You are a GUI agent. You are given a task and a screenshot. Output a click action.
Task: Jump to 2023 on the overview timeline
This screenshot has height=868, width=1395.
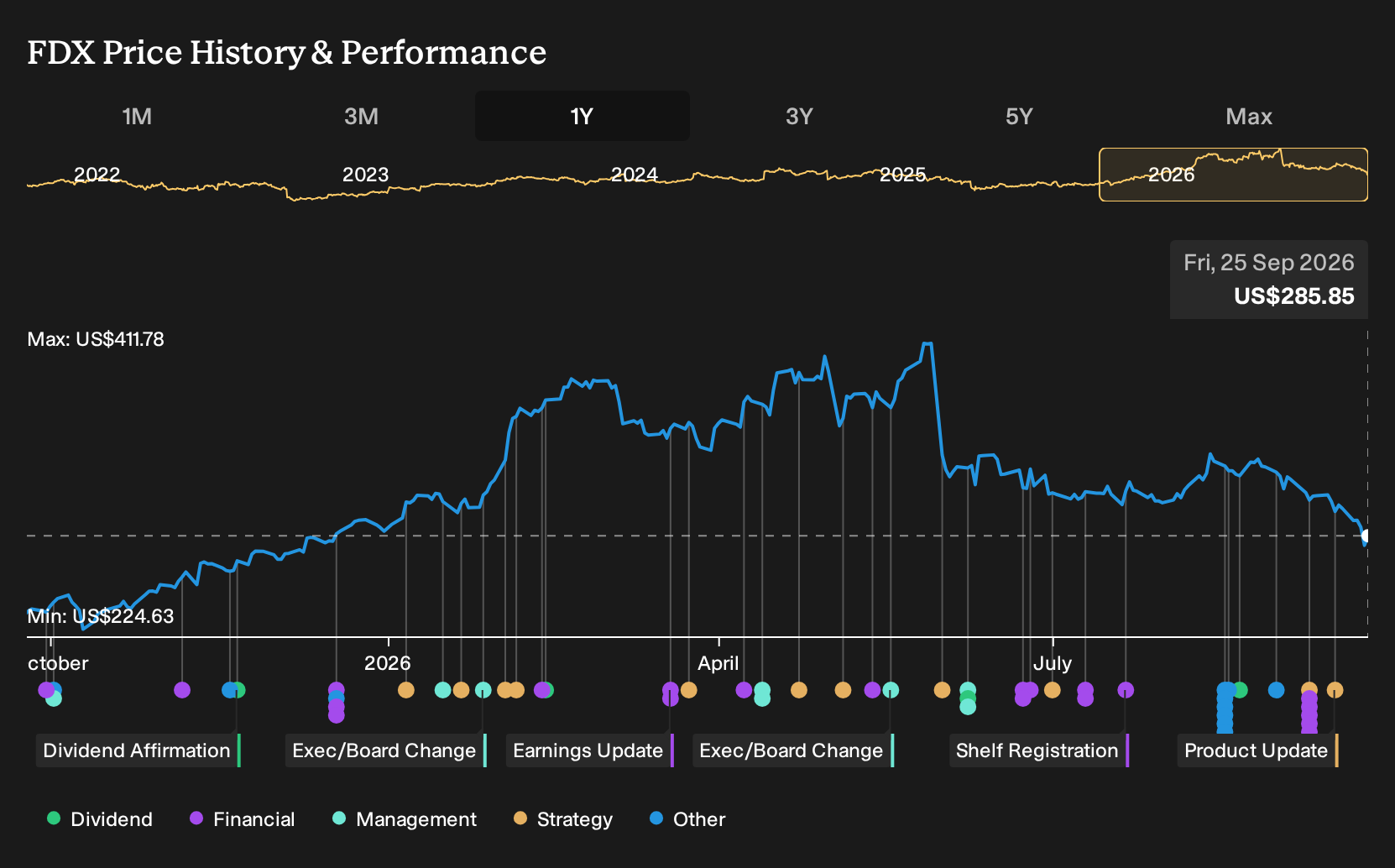[x=365, y=175]
